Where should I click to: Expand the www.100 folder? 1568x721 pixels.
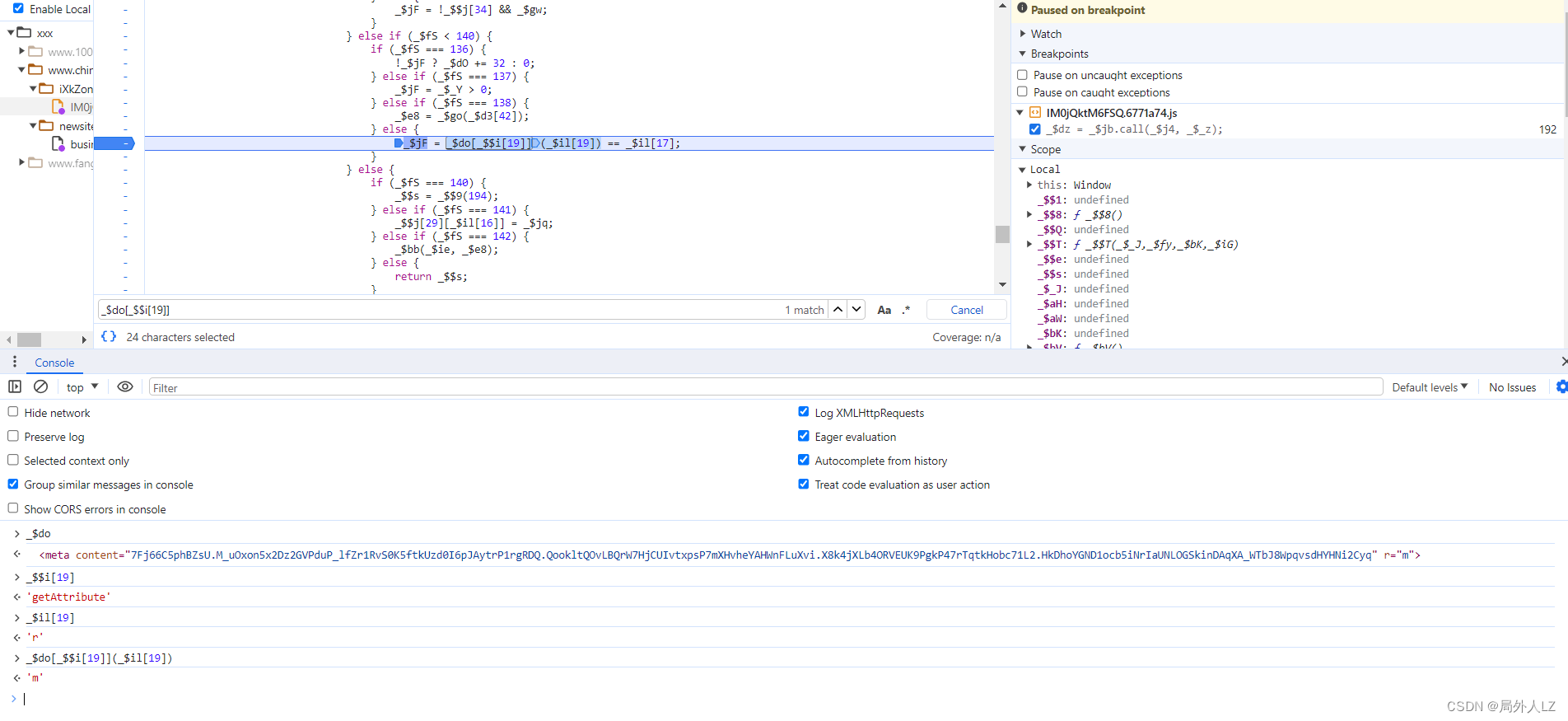[x=22, y=51]
